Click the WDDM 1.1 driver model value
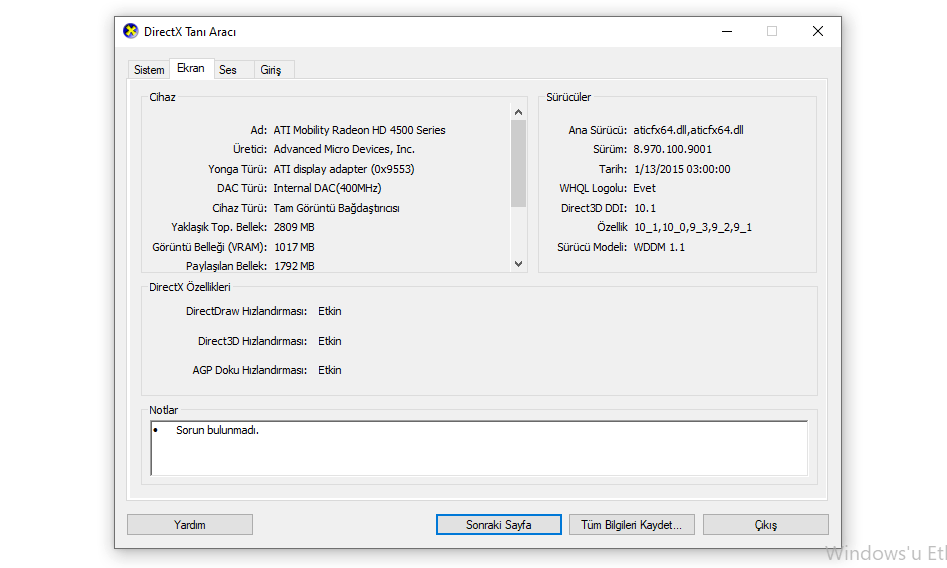 pos(659,247)
